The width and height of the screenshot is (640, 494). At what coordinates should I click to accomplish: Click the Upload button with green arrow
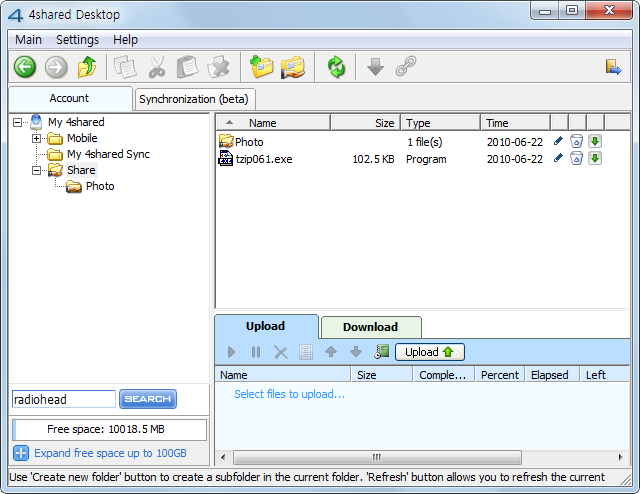coord(429,352)
